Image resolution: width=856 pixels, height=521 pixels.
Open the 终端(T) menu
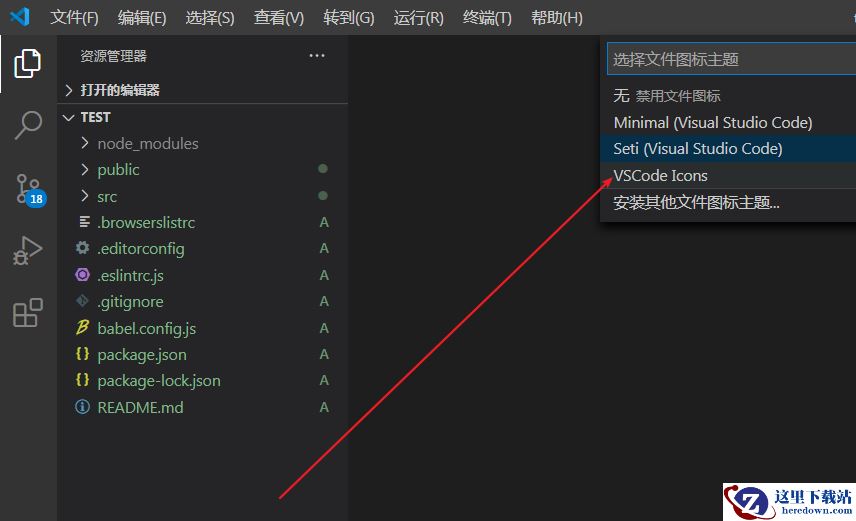pyautogui.click(x=487, y=17)
